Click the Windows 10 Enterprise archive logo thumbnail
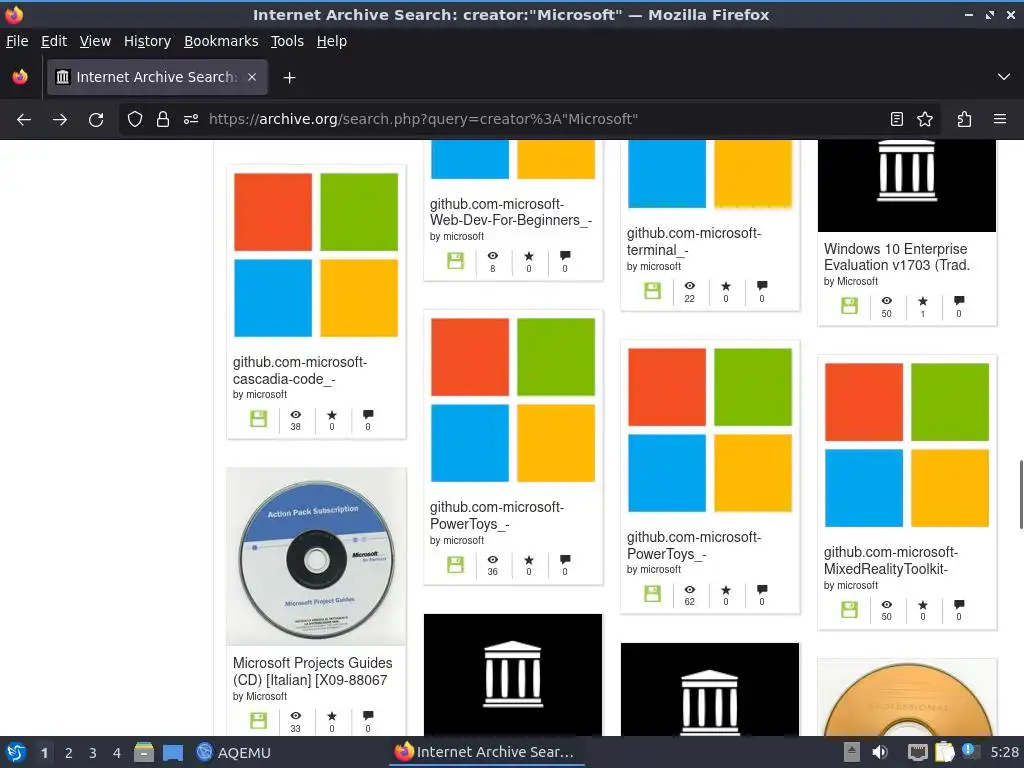Screen dimensions: 1024x768 pyautogui.click(x=907, y=185)
